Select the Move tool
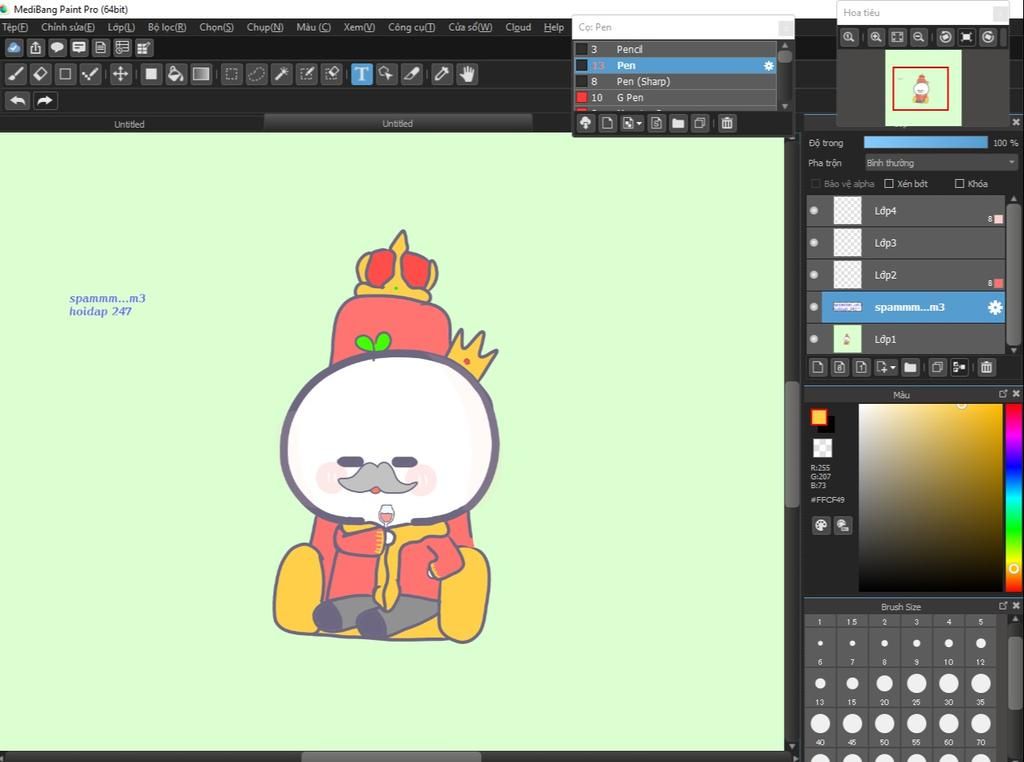This screenshot has width=1024, height=762. [120, 74]
